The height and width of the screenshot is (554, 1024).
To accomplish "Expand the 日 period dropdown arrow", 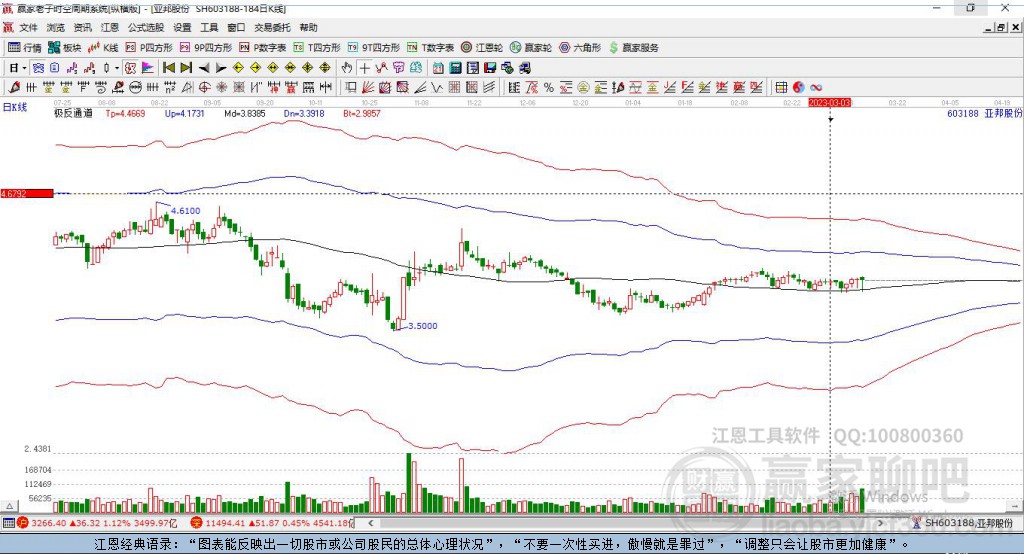I will [x=24, y=68].
